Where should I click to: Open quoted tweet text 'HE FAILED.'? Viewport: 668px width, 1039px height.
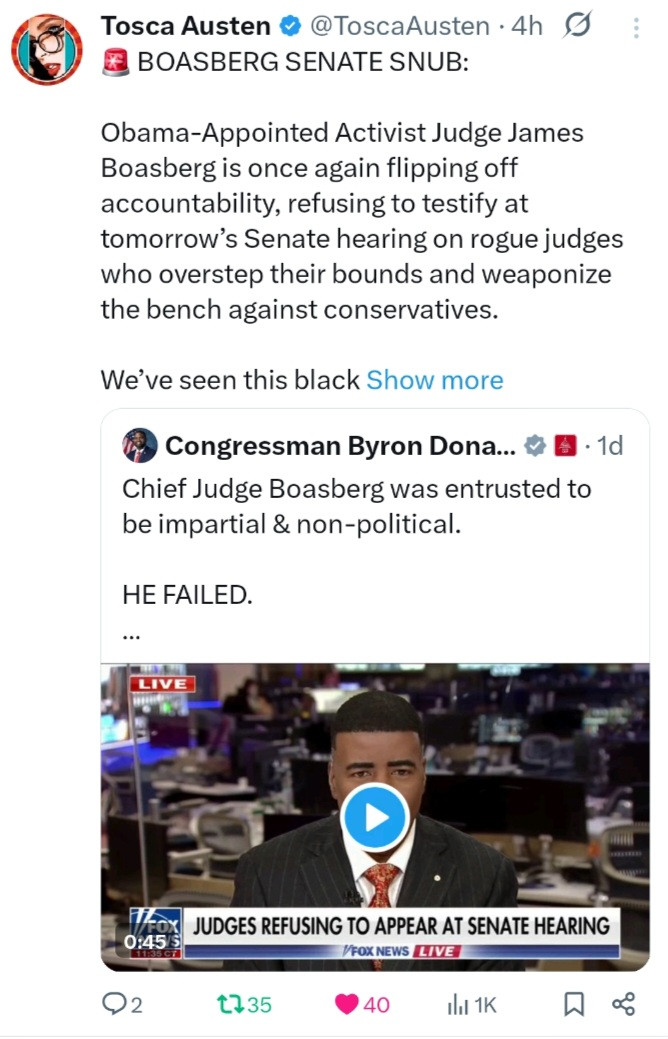[x=186, y=594]
